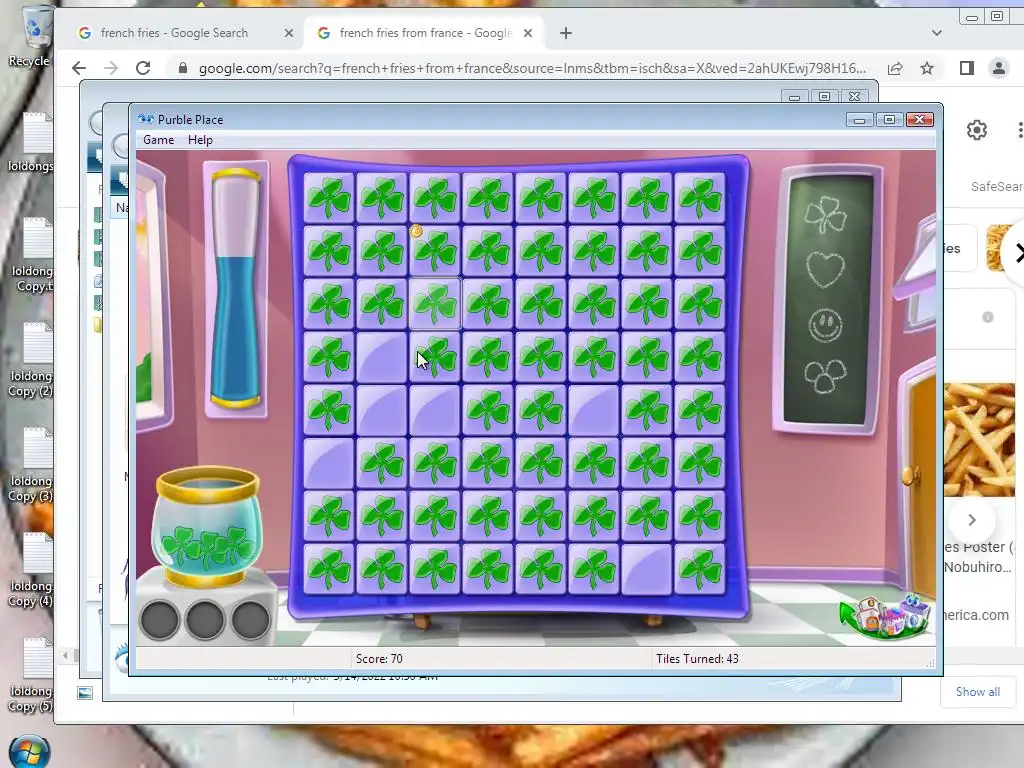Click the first grey token slot
This screenshot has width=1024, height=768.
(x=159, y=620)
